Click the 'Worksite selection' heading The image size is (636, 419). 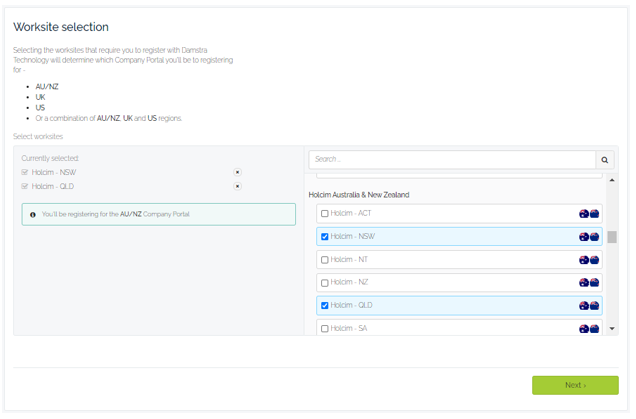[61, 27]
